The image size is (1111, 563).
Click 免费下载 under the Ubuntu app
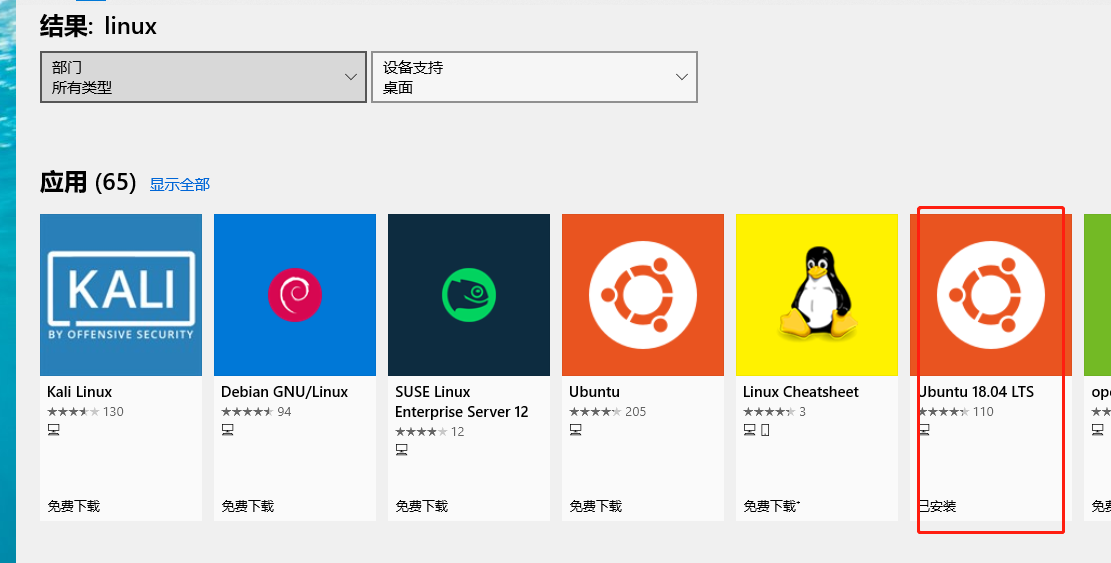click(x=595, y=506)
